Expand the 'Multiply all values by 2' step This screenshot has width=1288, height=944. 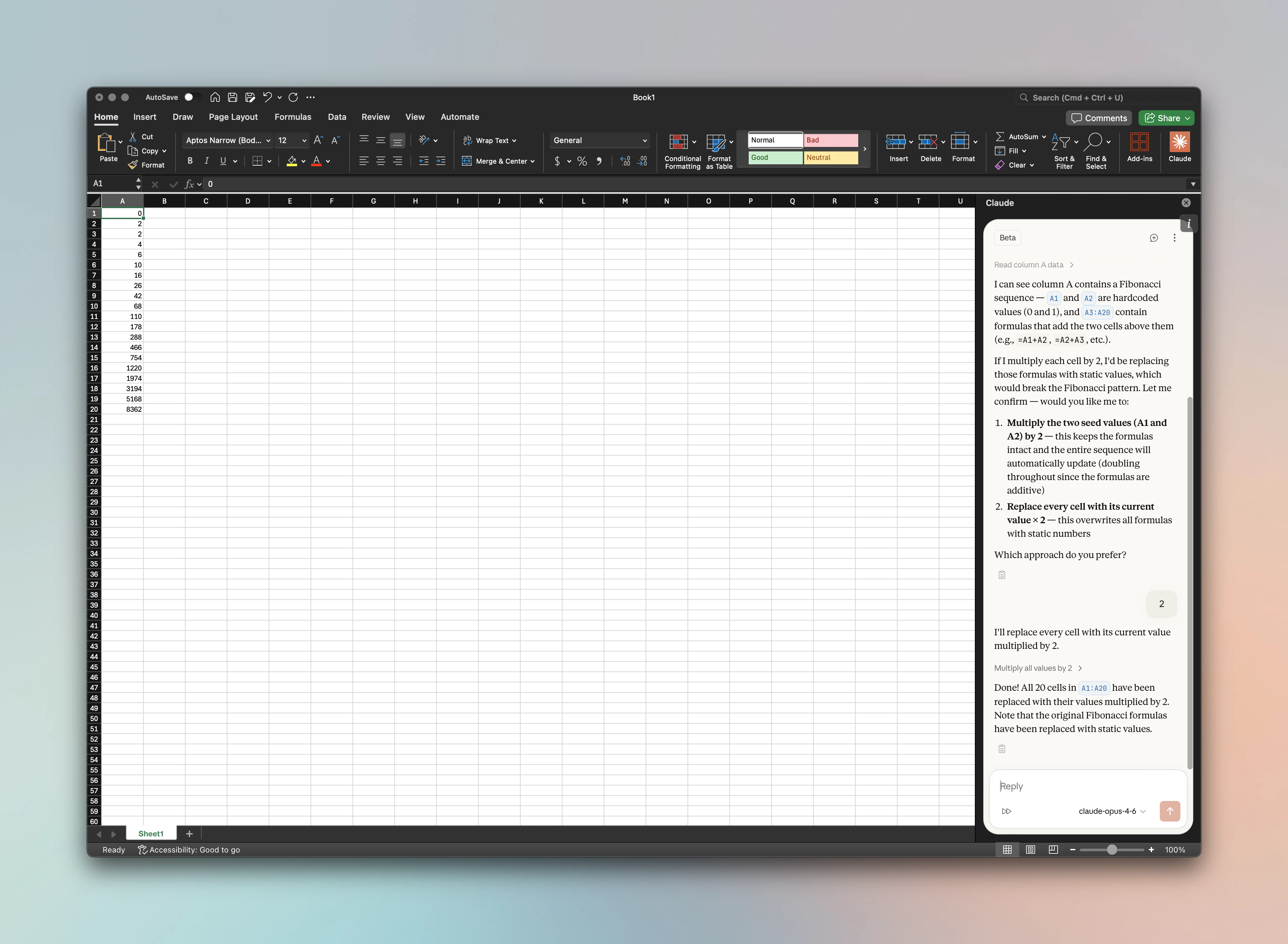(1037, 668)
